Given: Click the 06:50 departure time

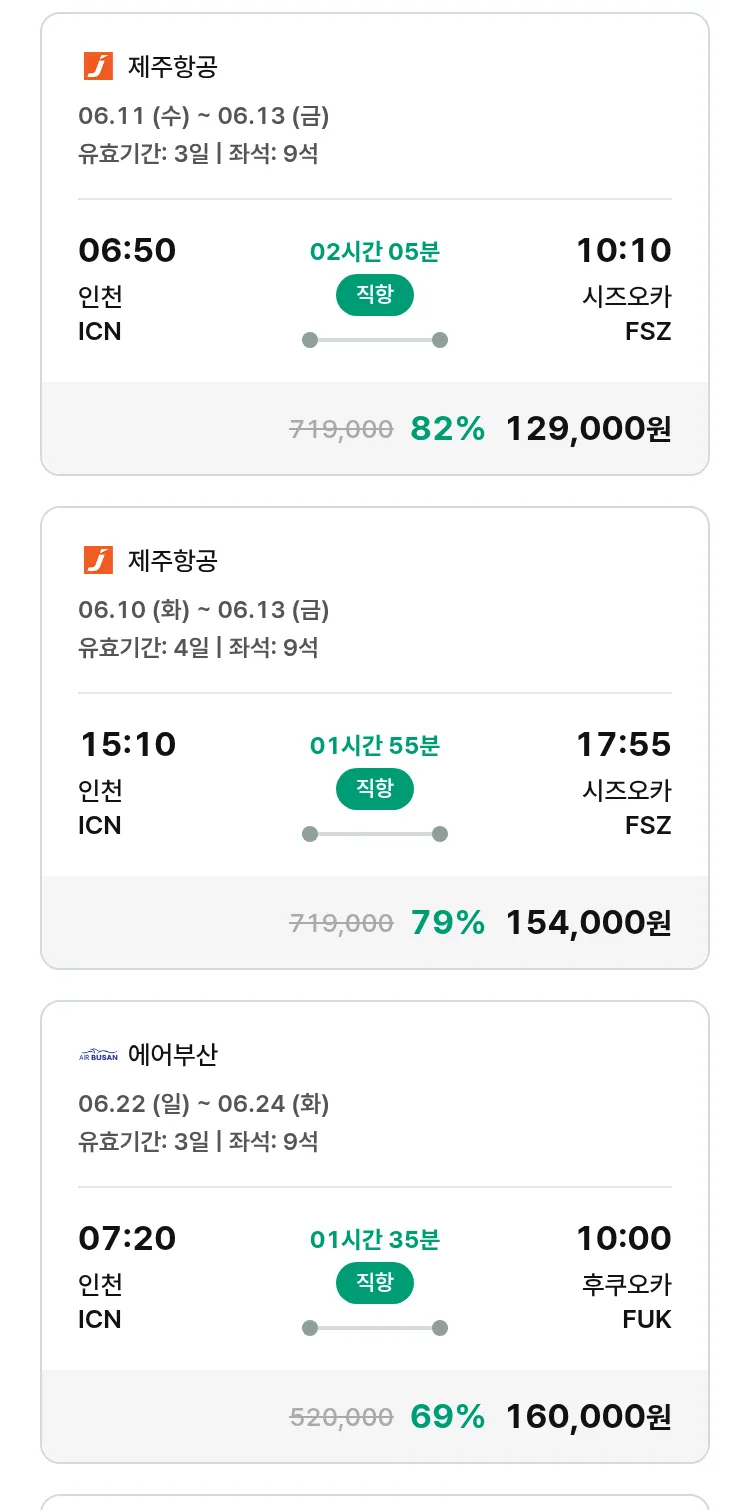Looking at the screenshot, I should pyautogui.click(x=127, y=250).
